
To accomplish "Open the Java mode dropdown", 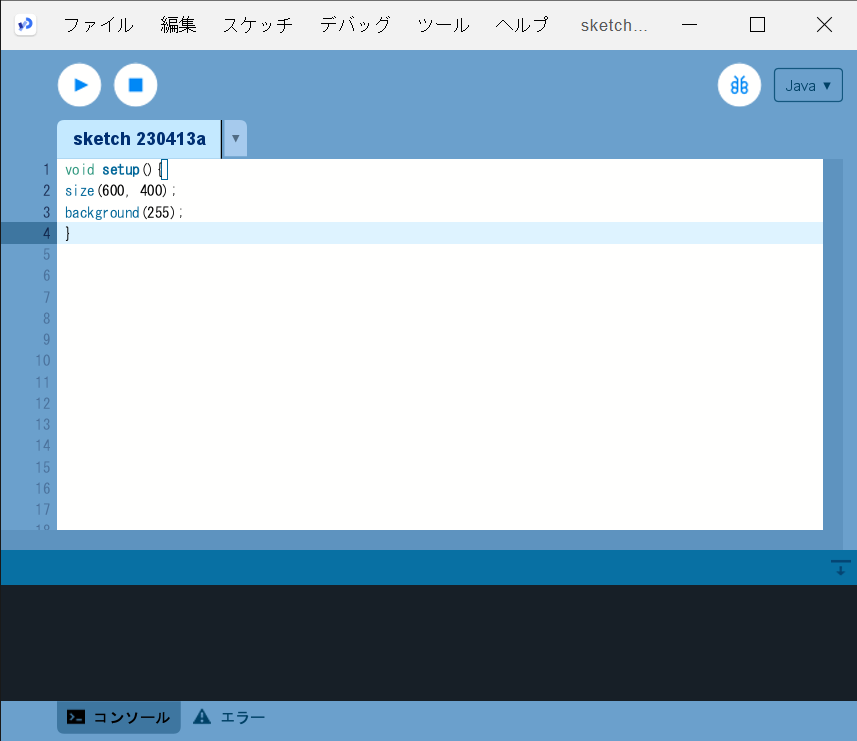I will [808, 85].
